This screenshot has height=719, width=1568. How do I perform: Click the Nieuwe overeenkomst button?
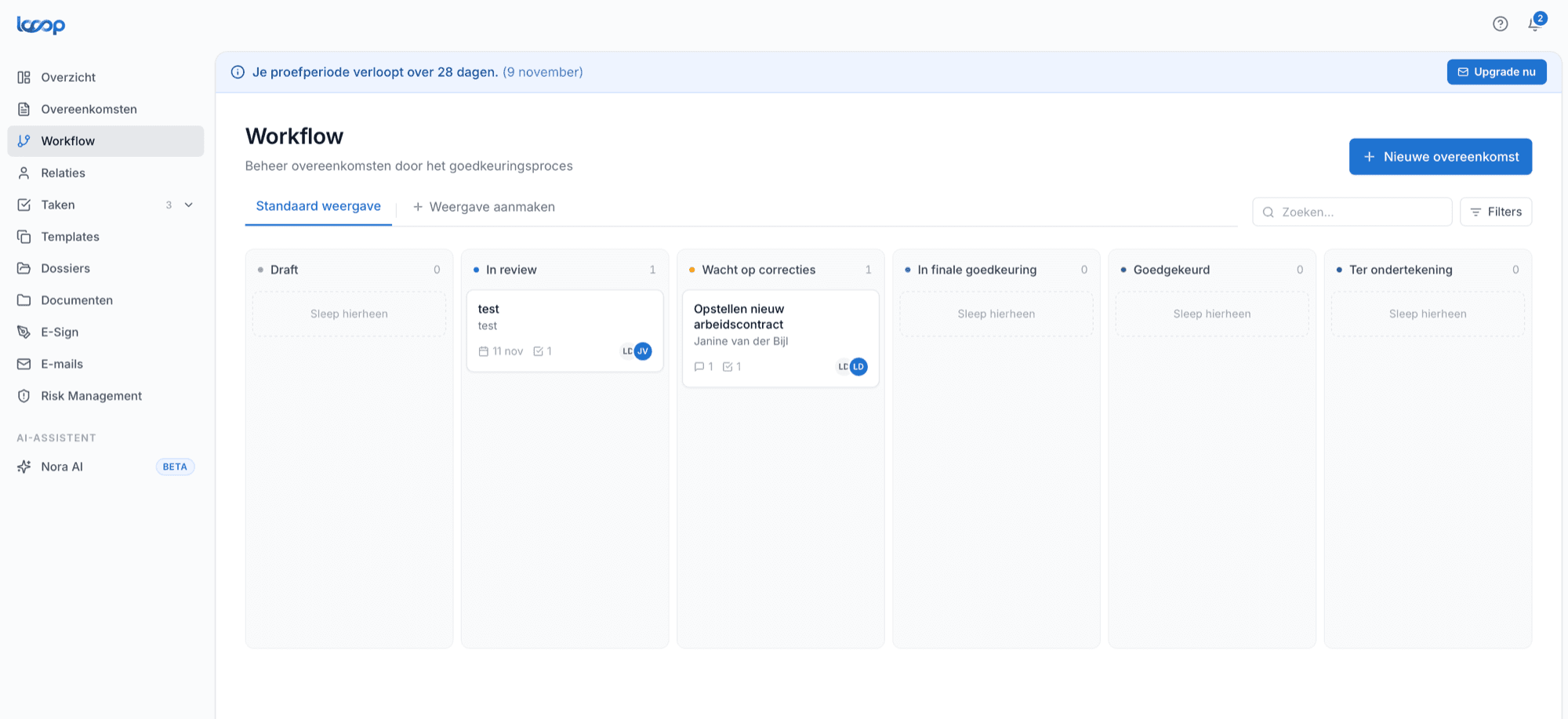[1440, 157]
